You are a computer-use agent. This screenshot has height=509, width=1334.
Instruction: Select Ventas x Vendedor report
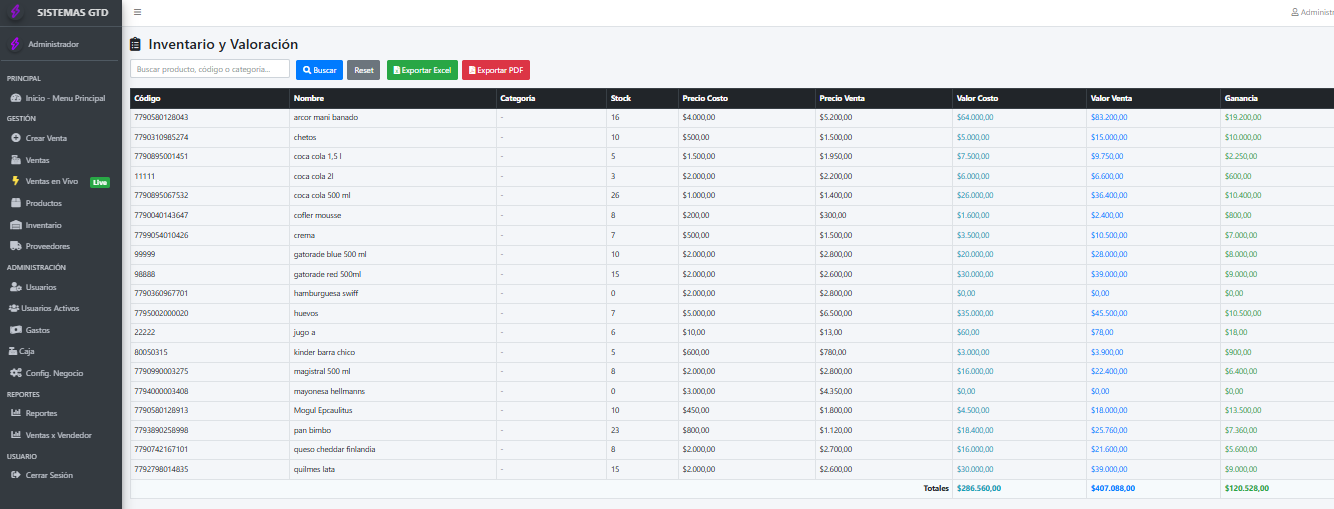[x=58, y=435]
